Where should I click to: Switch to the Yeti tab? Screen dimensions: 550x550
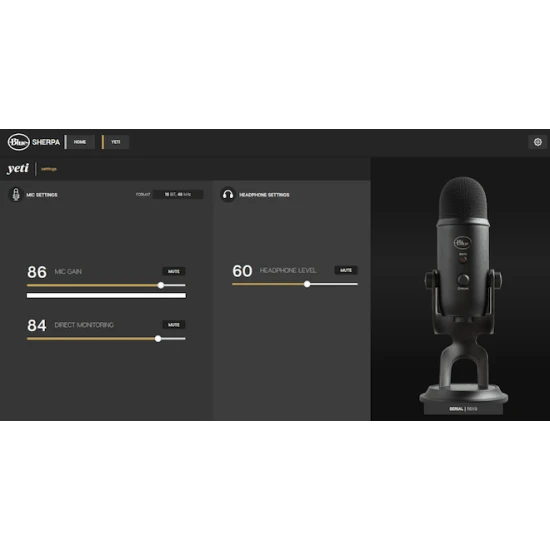116,142
